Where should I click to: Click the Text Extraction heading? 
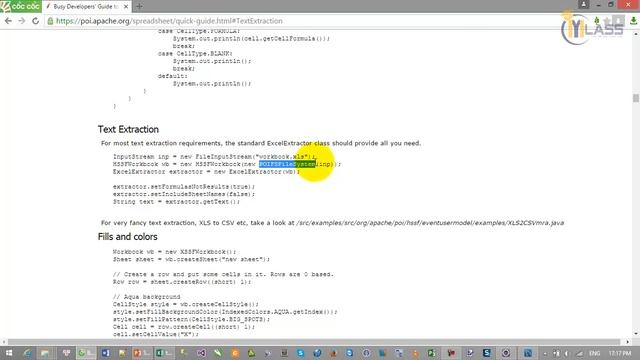[x=128, y=129]
